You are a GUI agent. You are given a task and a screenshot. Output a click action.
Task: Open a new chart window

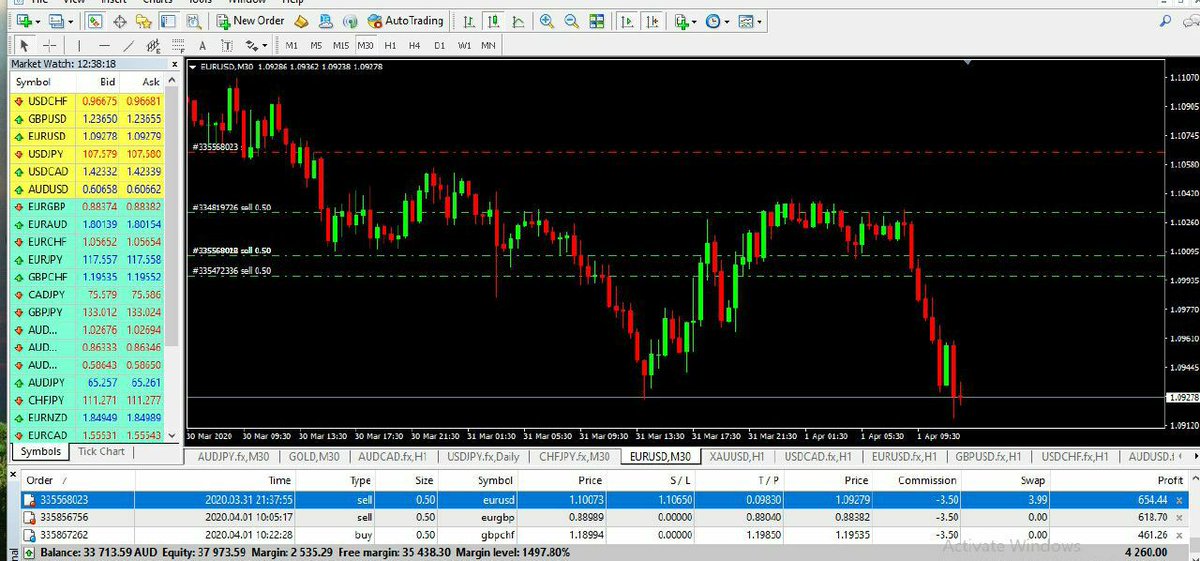pos(22,21)
